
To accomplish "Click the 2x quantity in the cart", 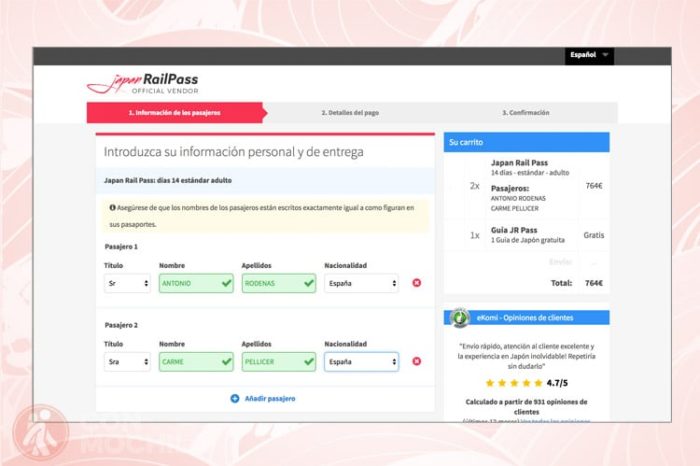I will point(475,186).
